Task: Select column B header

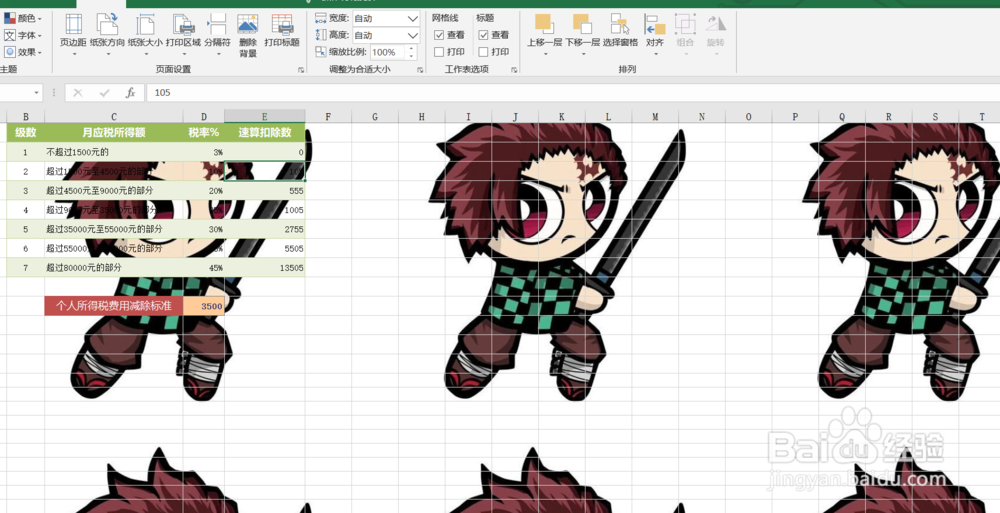Action: [26, 117]
